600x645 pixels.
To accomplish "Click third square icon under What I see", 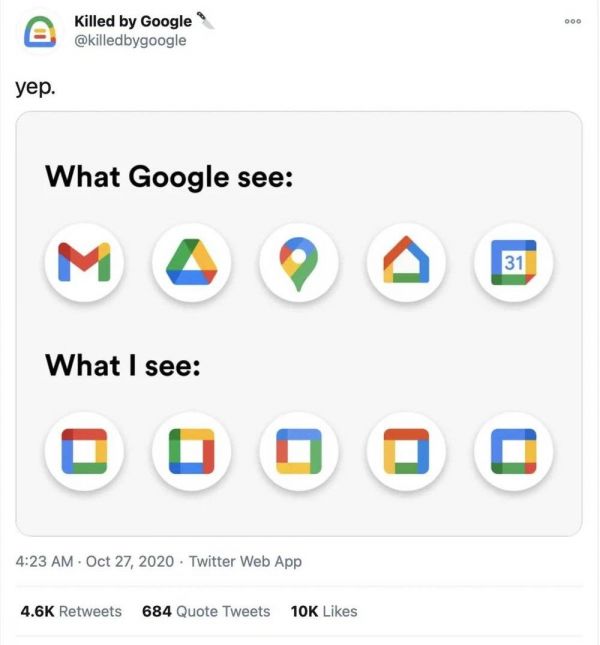I will pos(298,451).
